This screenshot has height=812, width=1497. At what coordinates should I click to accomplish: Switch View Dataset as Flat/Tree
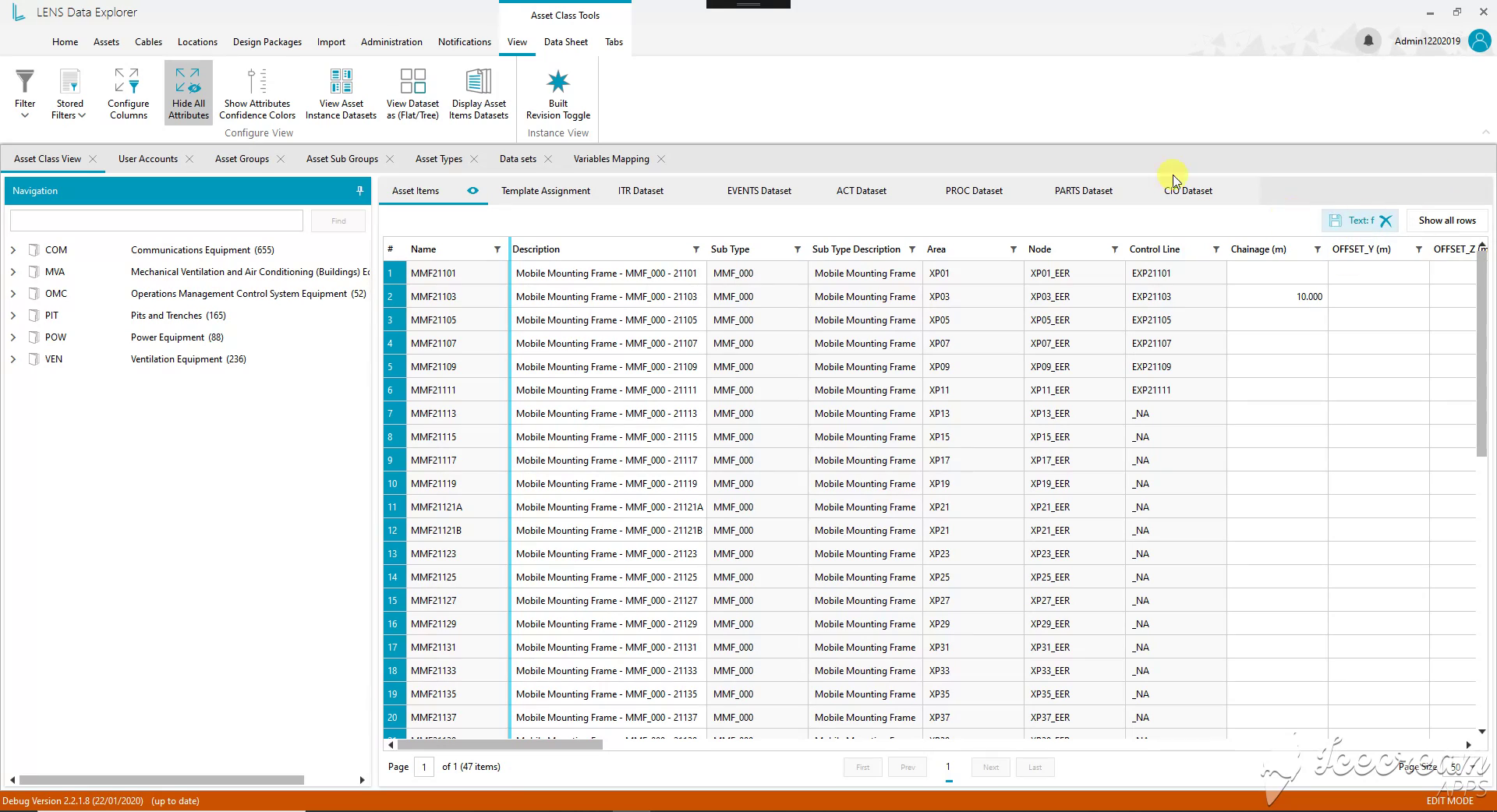pos(412,93)
